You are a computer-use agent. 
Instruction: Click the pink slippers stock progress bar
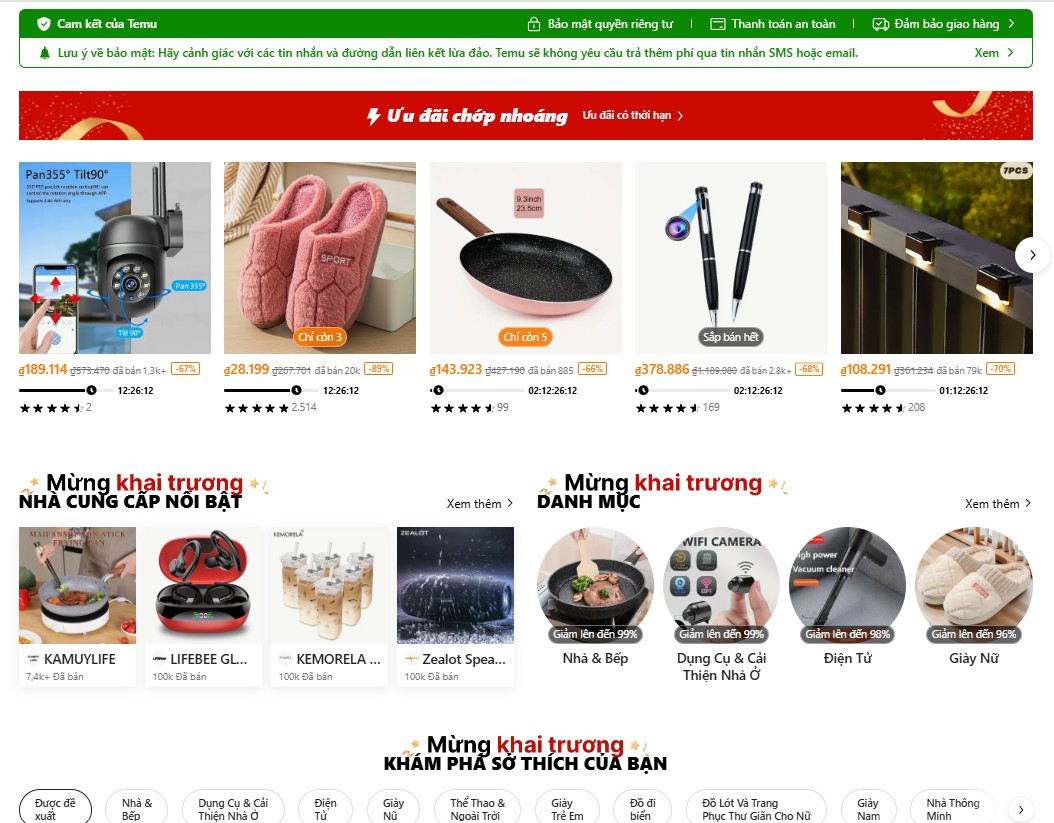pos(263,390)
